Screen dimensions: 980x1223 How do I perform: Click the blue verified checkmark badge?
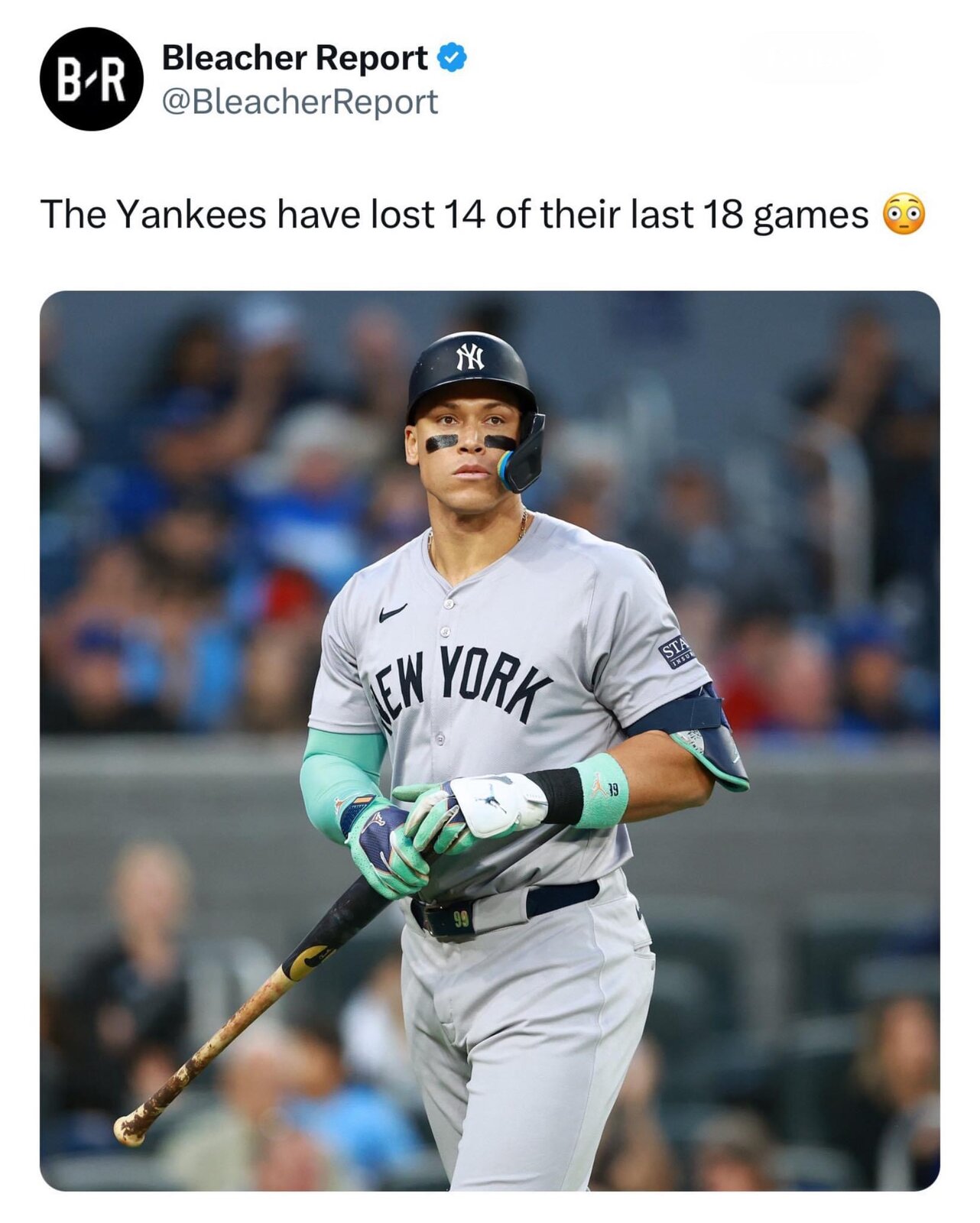click(452, 57)
